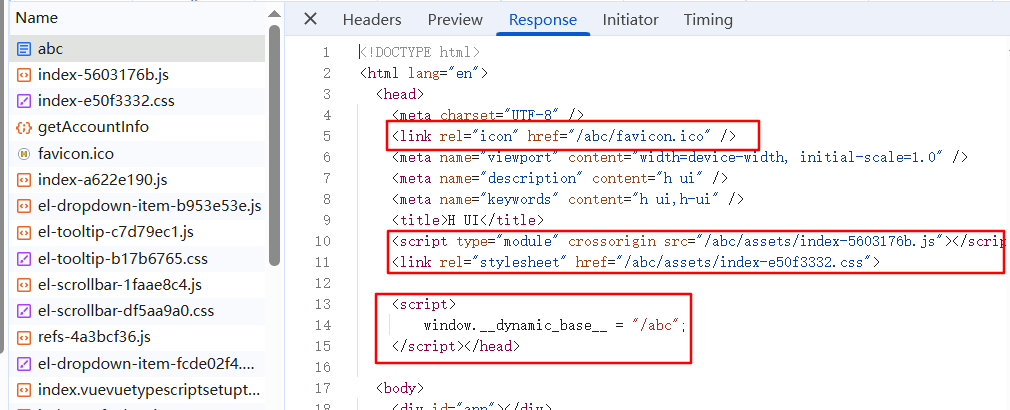Click script icon beside el-tooltip-c7d79ec1.js

pyautogui.click(x=24, y=232)
